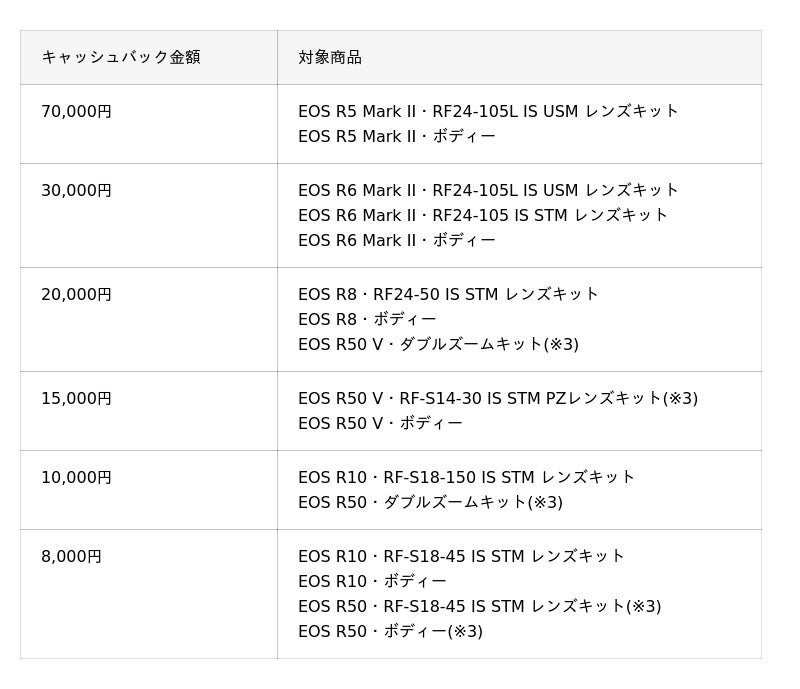Click EOS R50・ダブルズームキット(※3) entry
Screen dimensions: 800x689
click(431, 502)
